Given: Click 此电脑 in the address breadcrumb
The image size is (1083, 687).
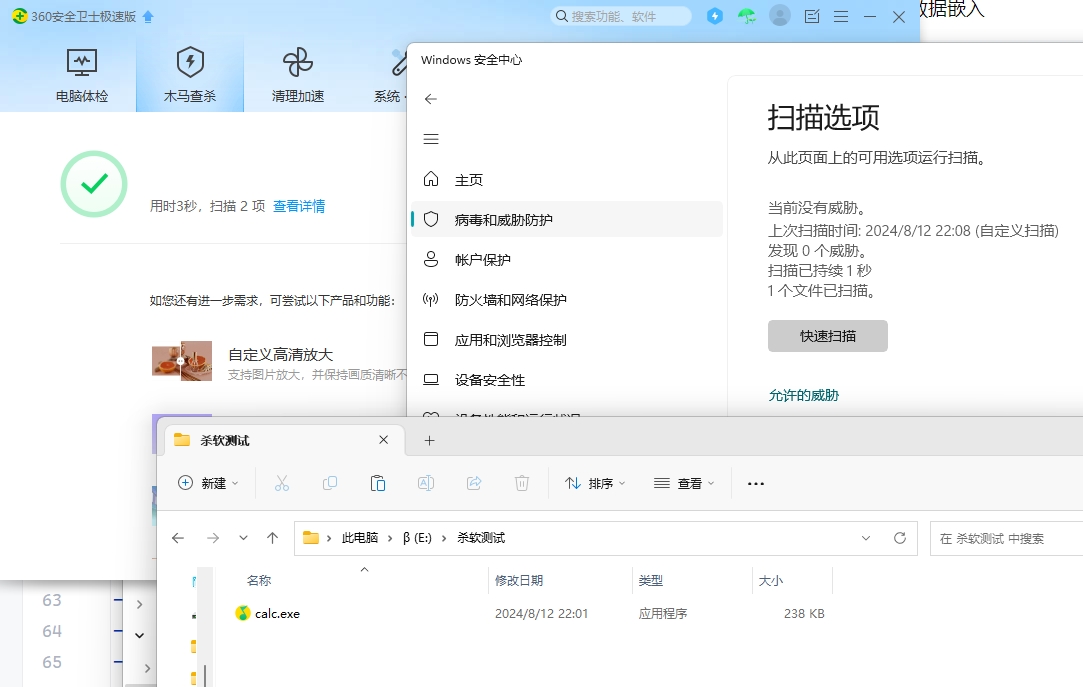Looking at the screenshot, I should 360,538.
